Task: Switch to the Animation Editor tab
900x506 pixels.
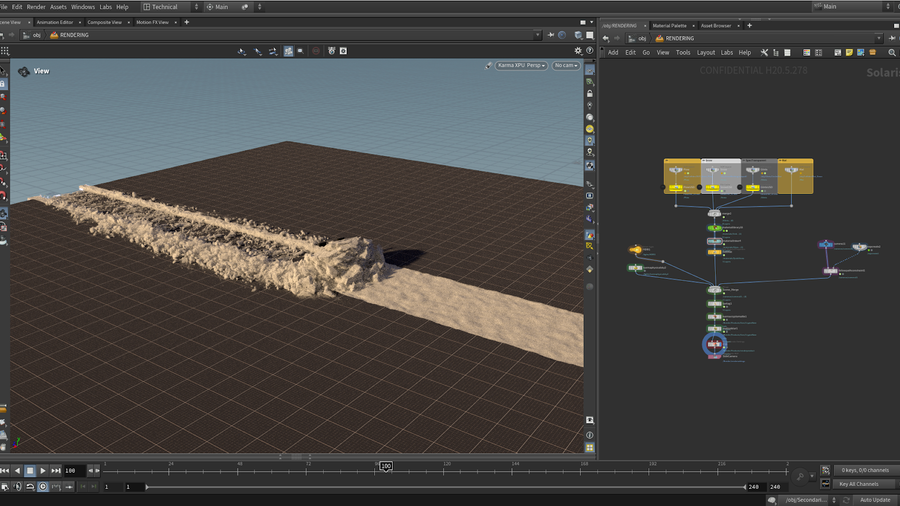Action: click(x=55, y=22)
